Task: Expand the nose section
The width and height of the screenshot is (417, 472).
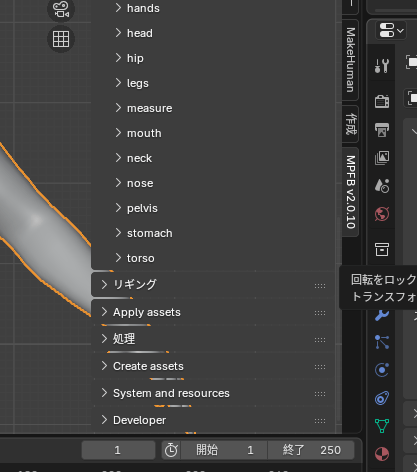Action: 134,183
